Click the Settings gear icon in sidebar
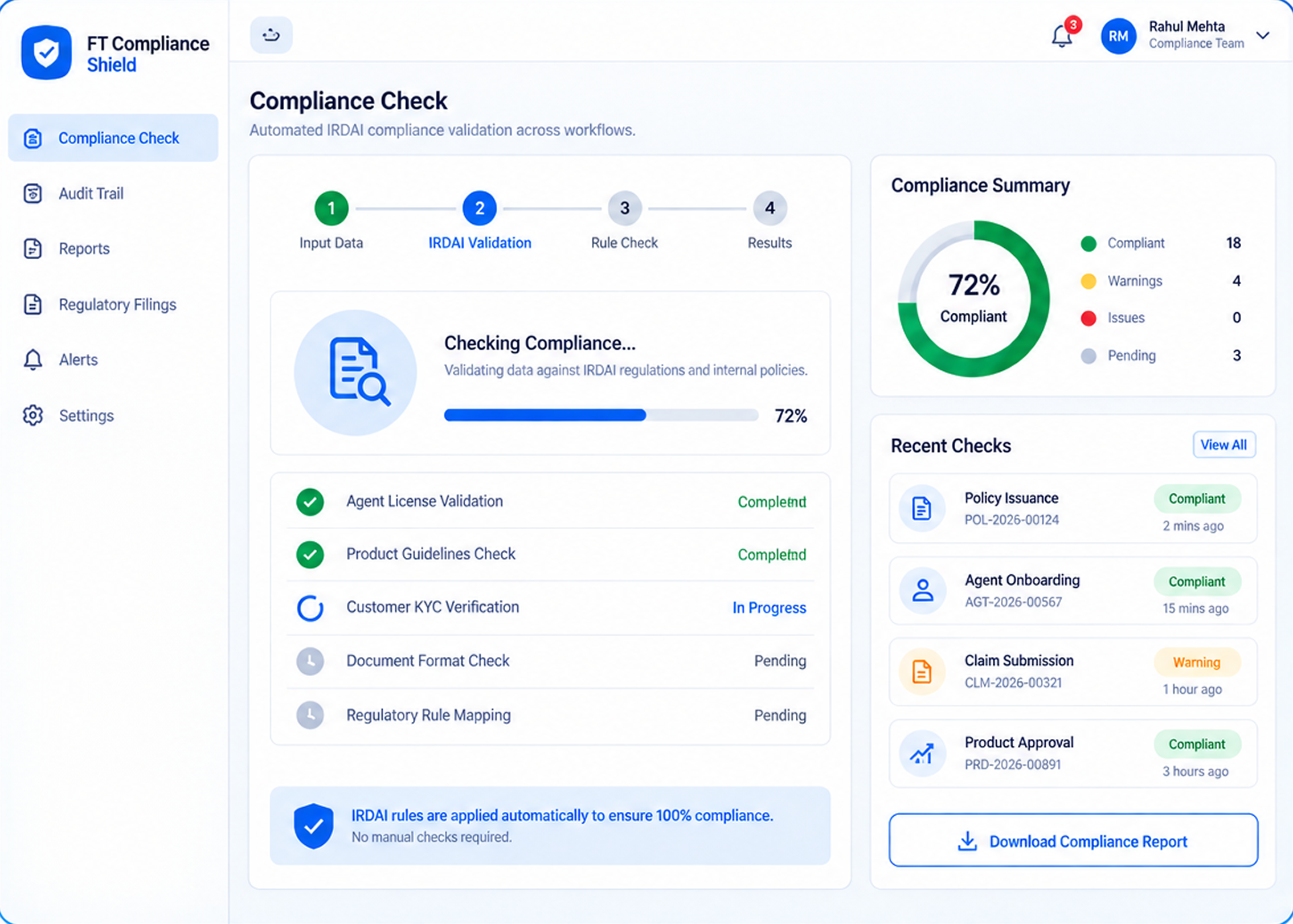 point(33,415)
